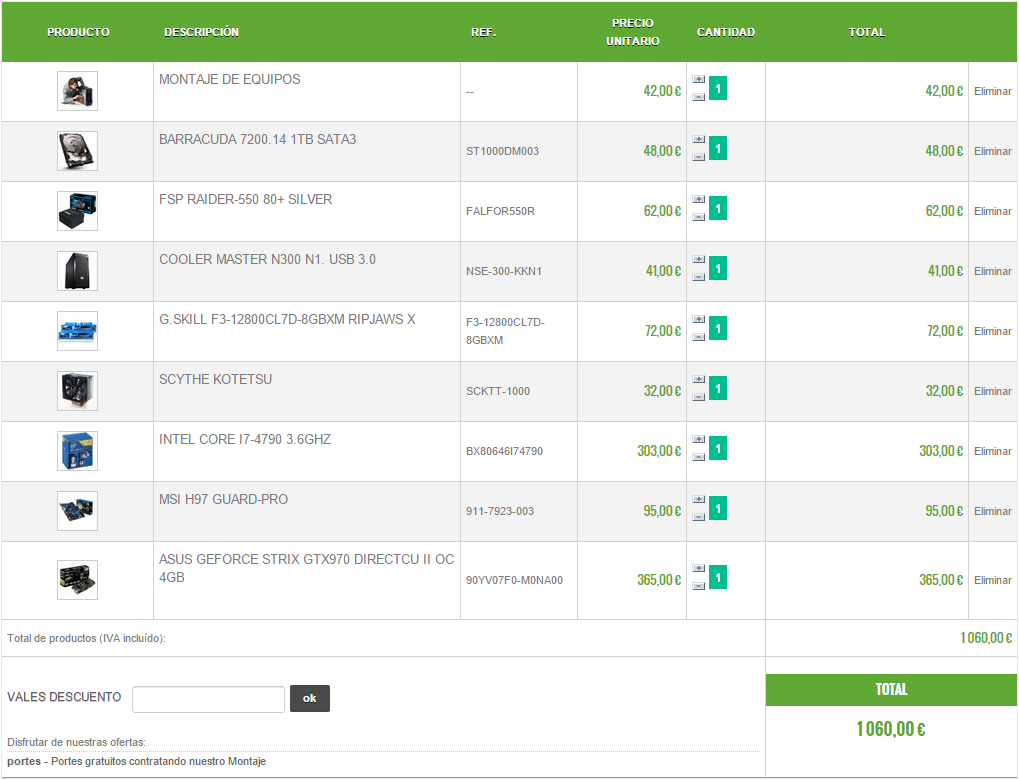
Task: Click 'Total de productos (IVA incluído)' label
Action: [86, 638]
